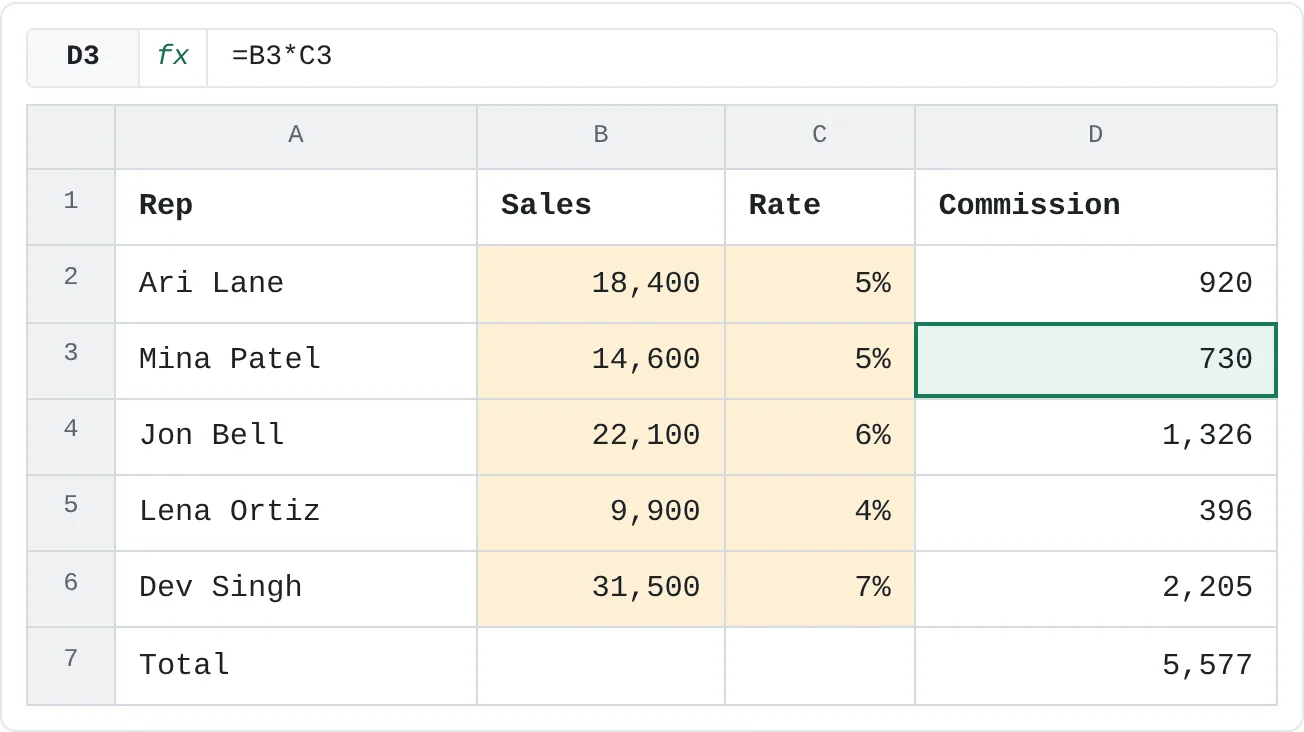Select the commission cell "920"

1096,284
